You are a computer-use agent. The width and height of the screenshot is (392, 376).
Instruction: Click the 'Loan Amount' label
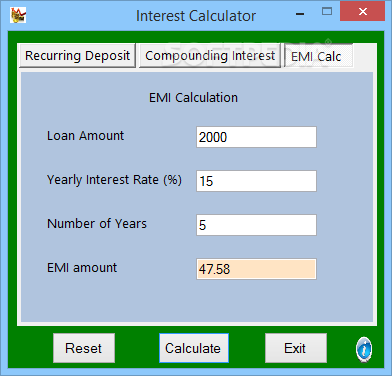coord(85,136)
